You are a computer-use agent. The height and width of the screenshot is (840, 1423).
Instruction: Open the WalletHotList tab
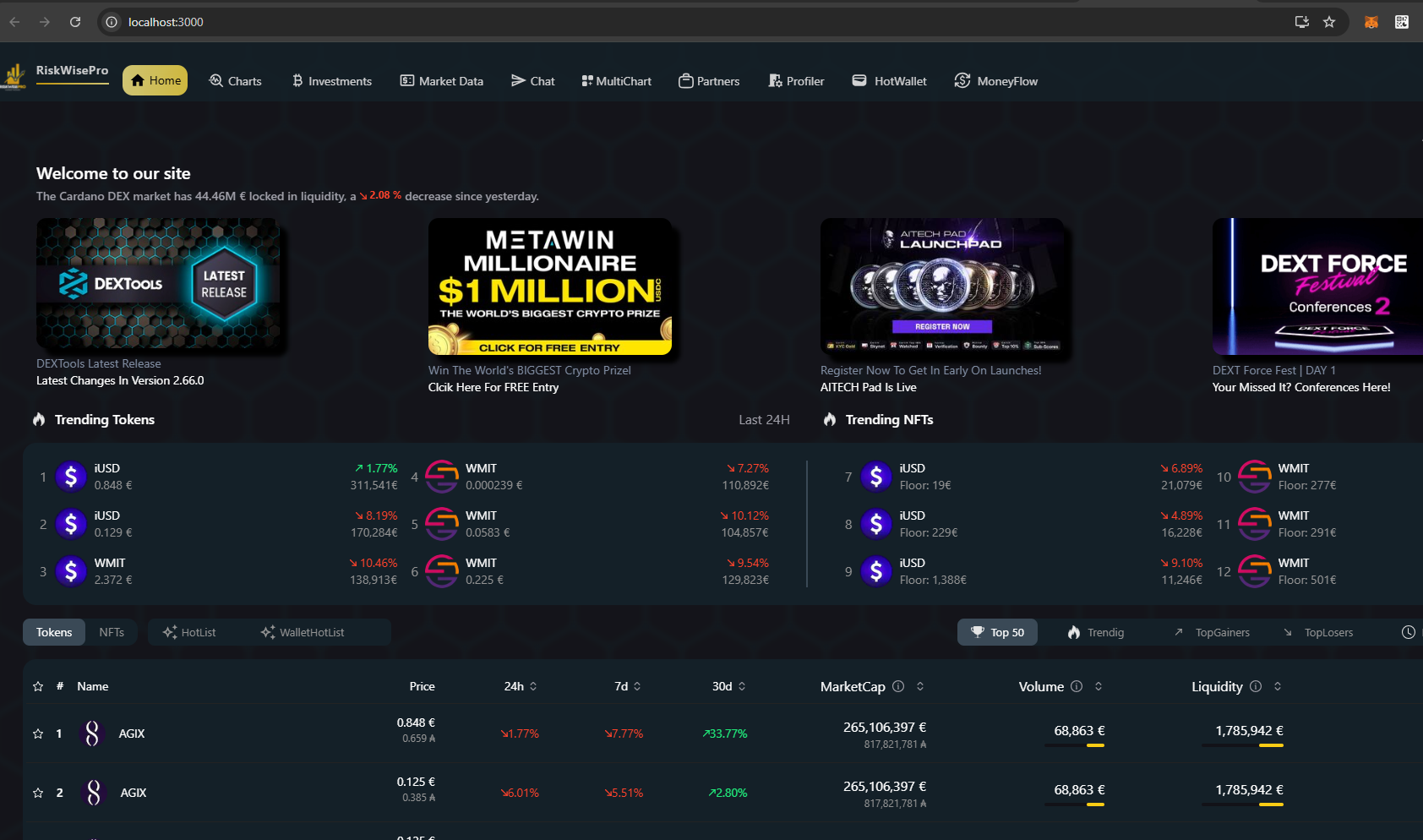coord(303,632)
